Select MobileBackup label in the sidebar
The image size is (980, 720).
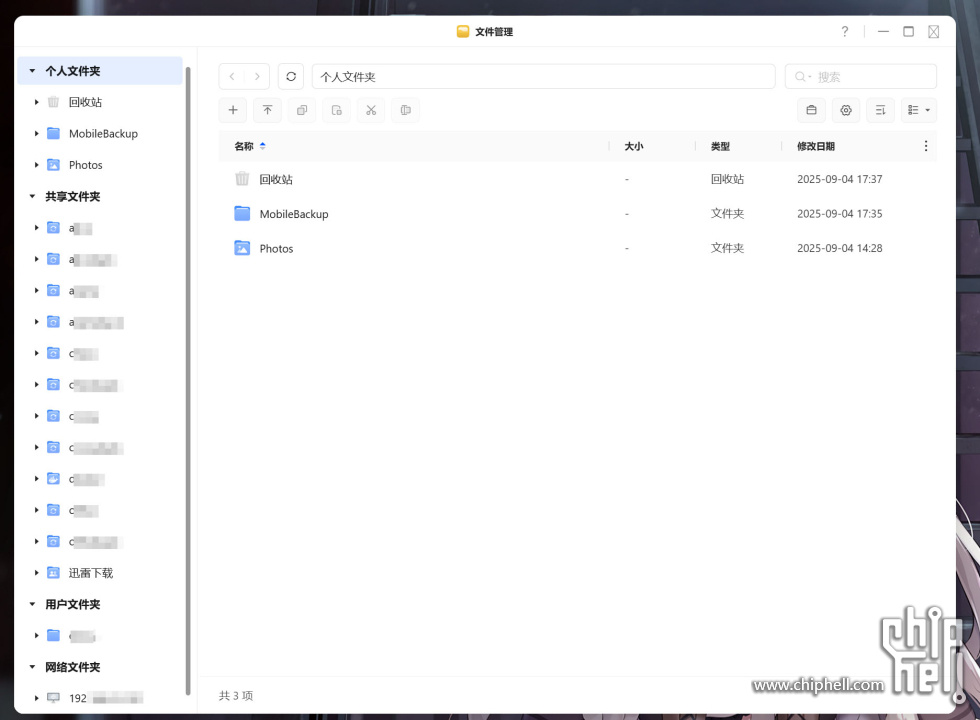103,134
